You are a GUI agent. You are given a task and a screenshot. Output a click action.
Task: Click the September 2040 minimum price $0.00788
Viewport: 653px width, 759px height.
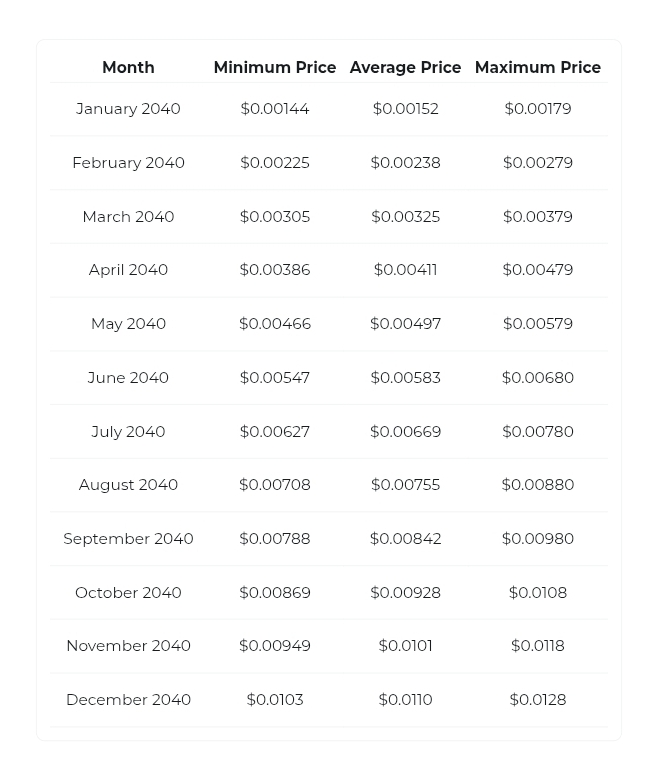[275, 538]
